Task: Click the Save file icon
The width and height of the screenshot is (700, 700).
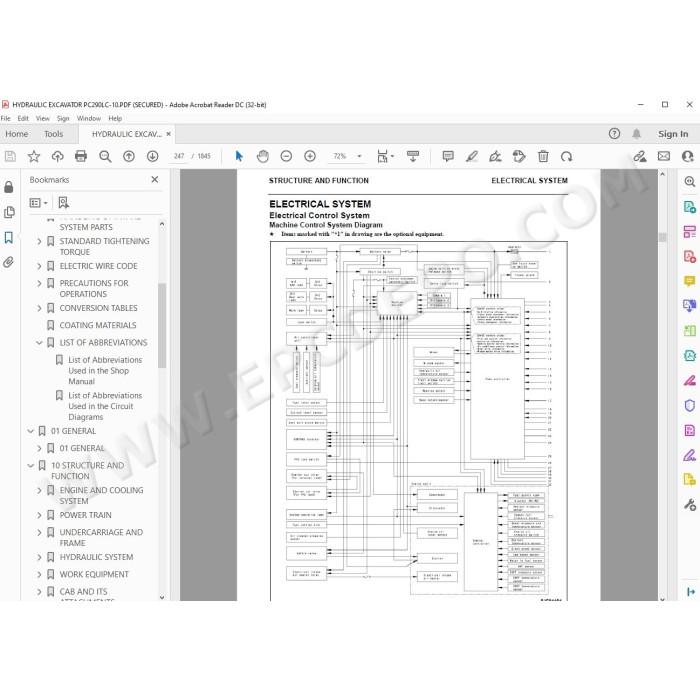Action: (10, 156)
